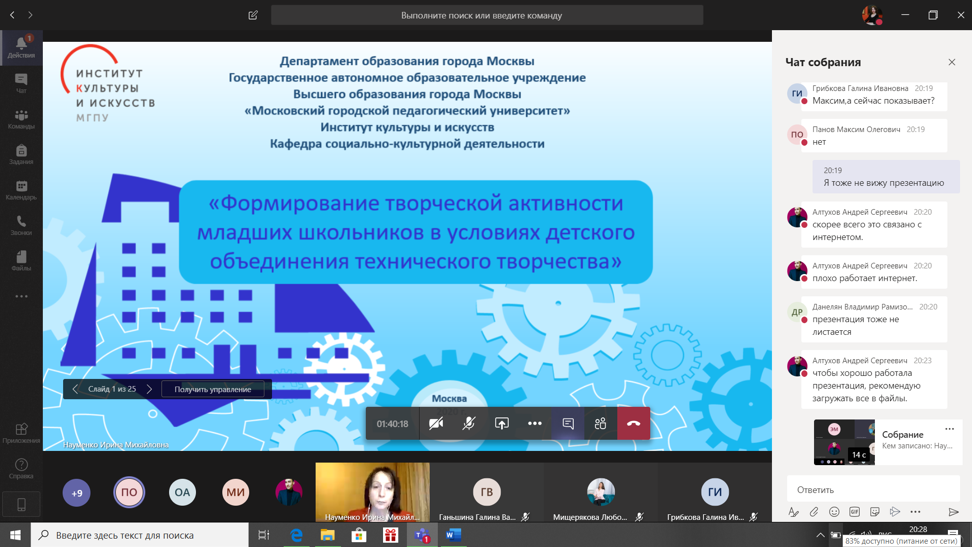Attach a file with paperclip icon
972x547 pixels.
[x=814, y=512]
